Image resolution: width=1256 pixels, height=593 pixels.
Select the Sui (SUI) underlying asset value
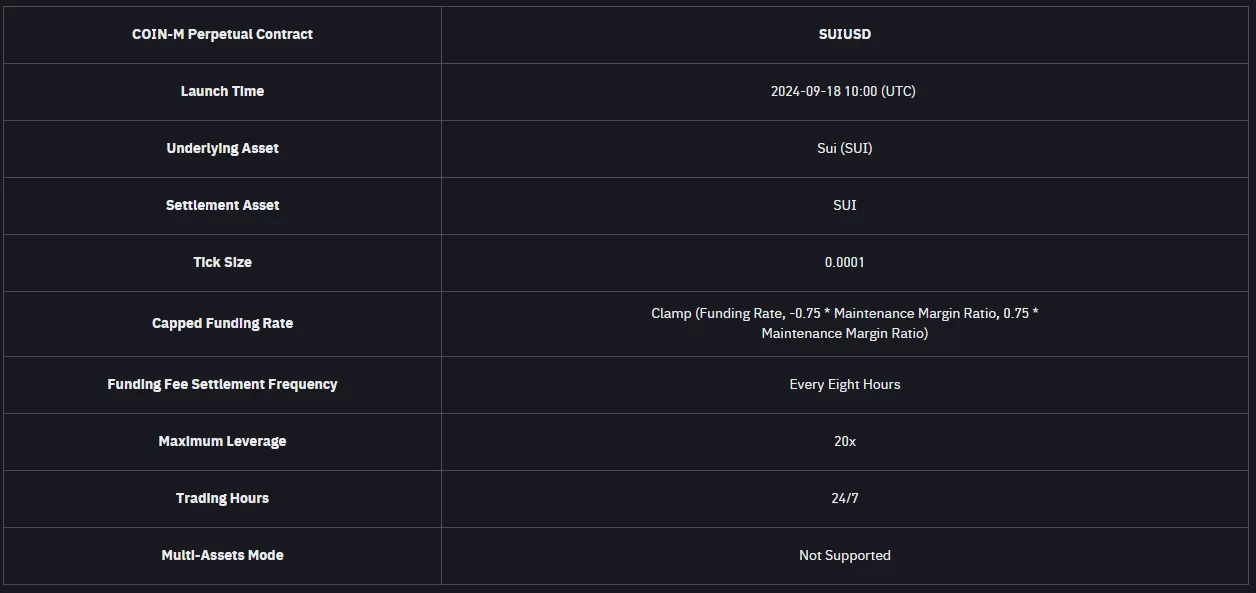point(844,148)
